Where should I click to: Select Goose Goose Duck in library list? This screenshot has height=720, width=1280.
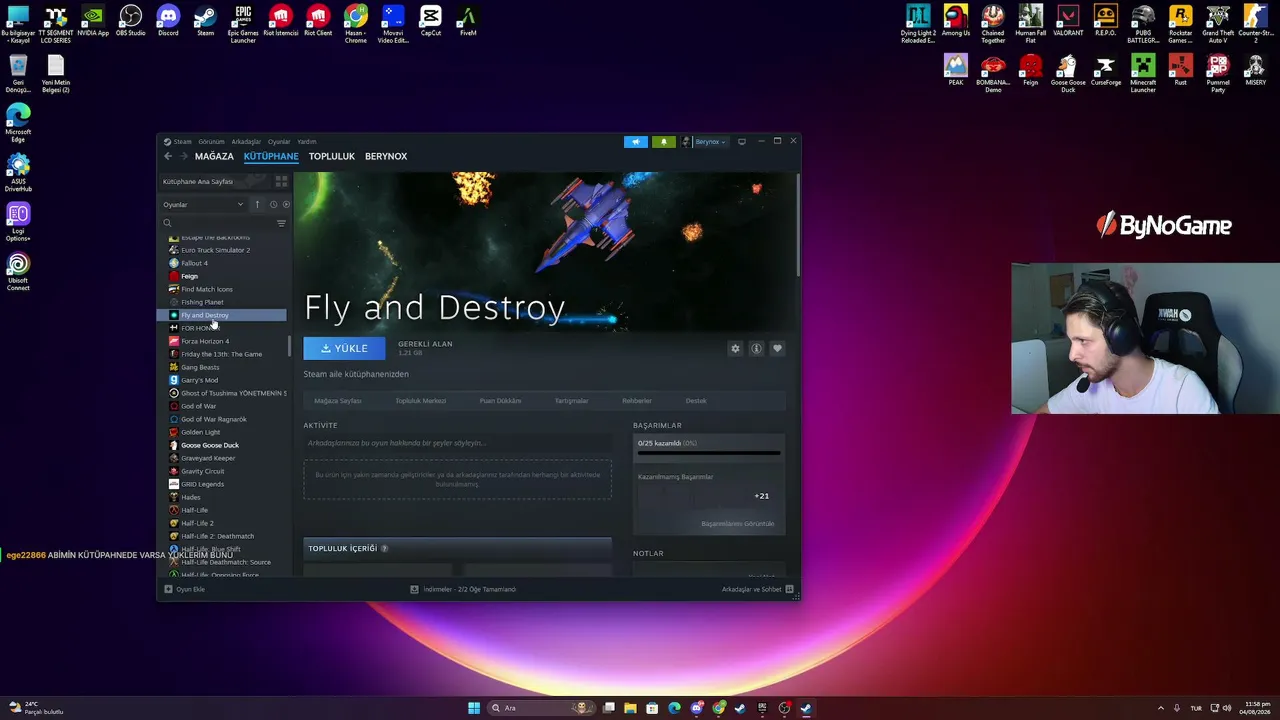(210, 445)
